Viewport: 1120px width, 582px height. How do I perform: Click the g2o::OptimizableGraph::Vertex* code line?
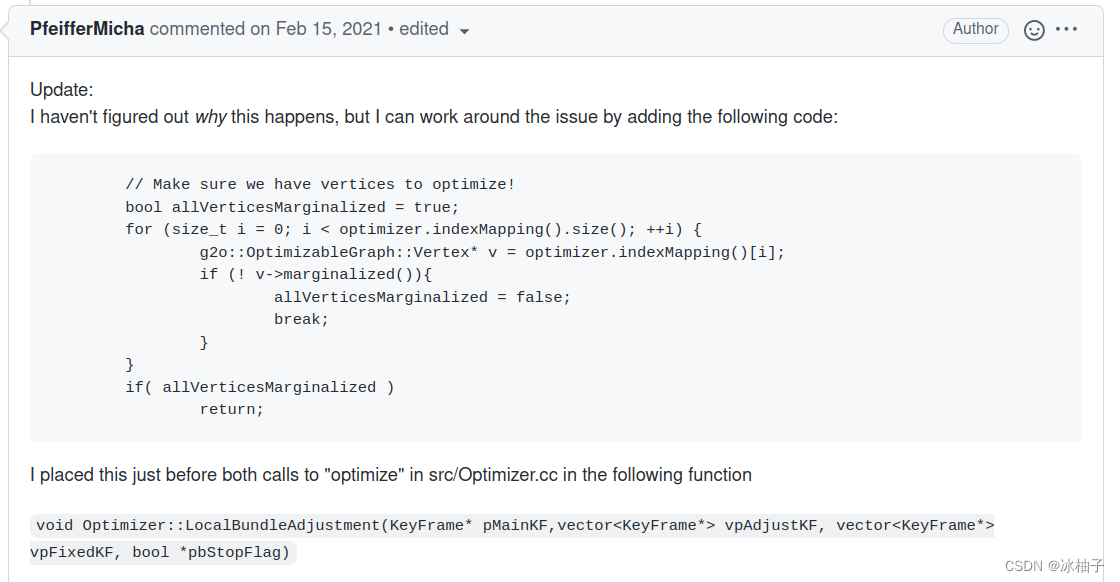tap(492, 252)
